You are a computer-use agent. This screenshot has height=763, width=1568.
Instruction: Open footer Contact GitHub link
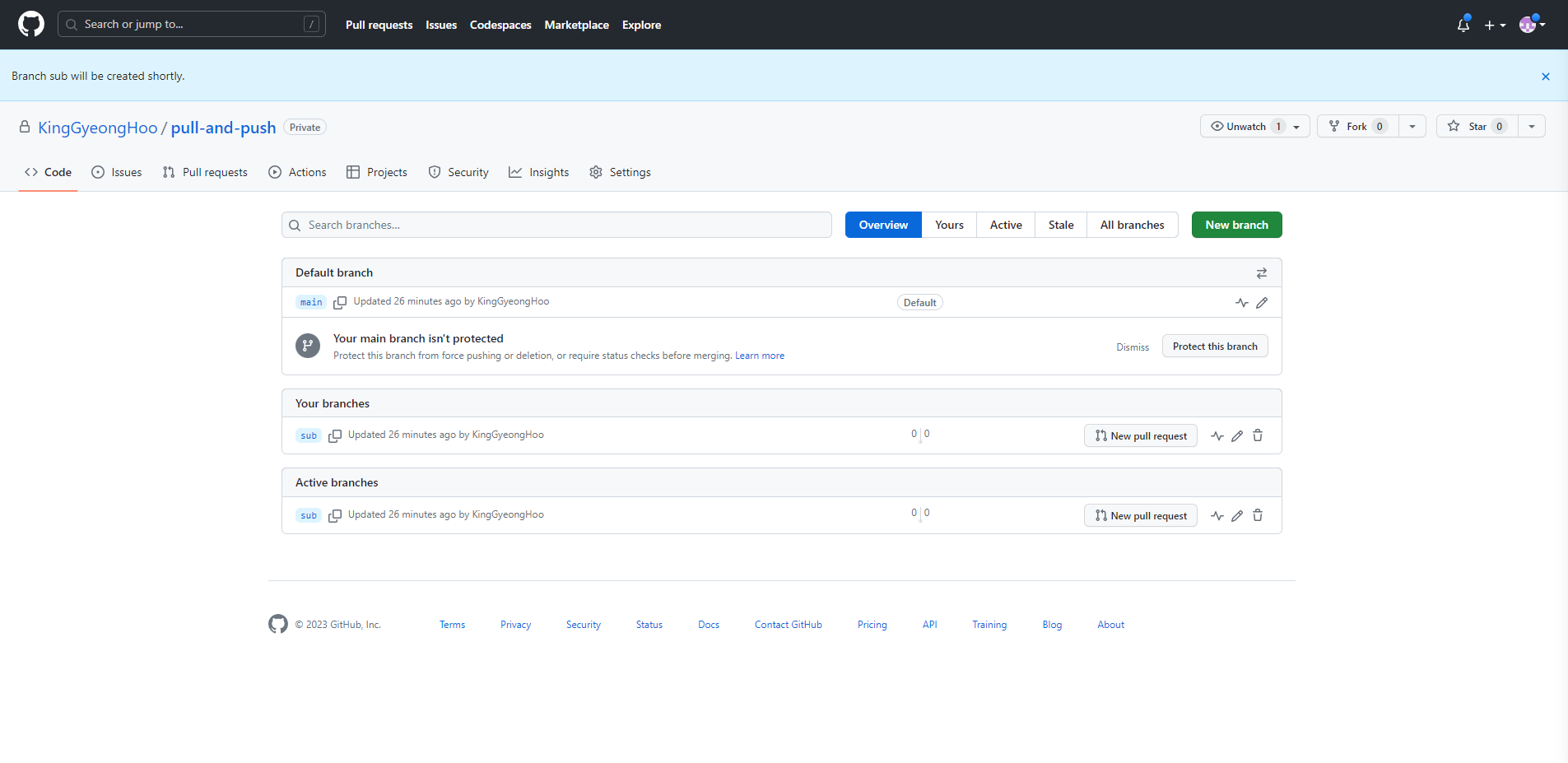click(789, 625)
